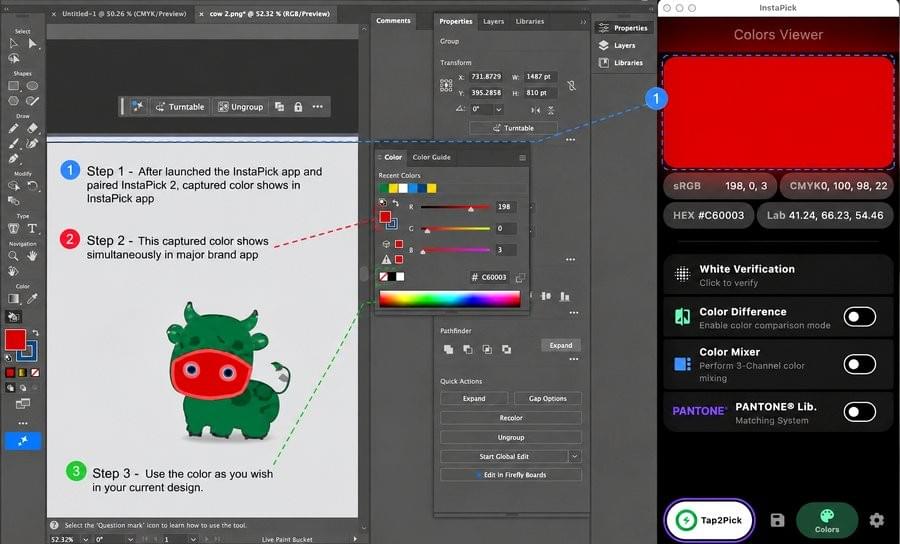This screenshot has width=900, height=544.
Task: Click the InstaPick save disk icon
Action: (777, 520)
